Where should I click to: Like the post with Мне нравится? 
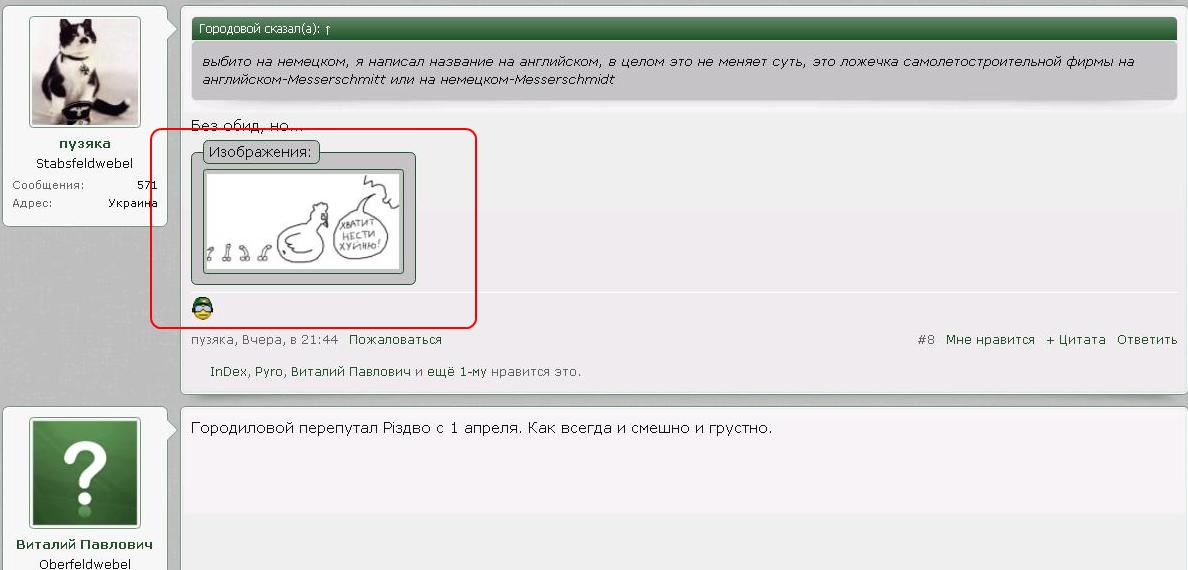[989, 340]
